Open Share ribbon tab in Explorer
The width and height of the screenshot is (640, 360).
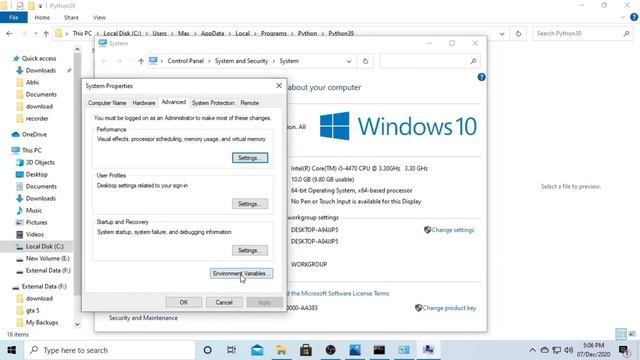(x=71, y=18)
